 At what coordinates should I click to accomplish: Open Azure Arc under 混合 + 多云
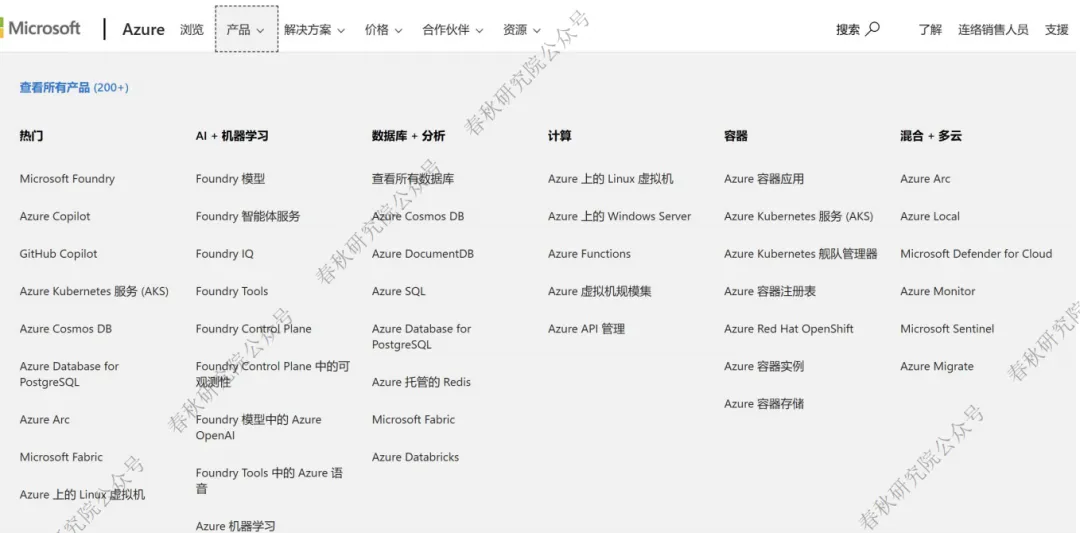tap(925, 179)
